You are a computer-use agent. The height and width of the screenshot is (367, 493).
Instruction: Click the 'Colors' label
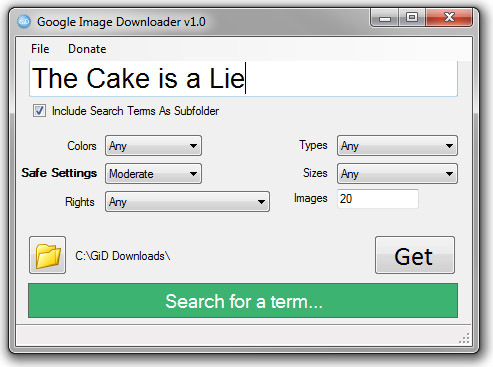(x=82, y=146)
